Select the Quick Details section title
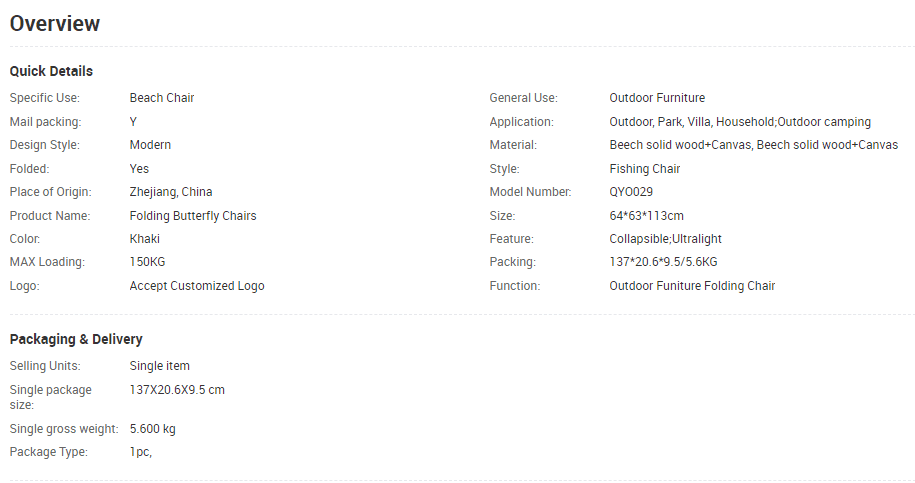Image resolution: width=915 pixels, height=483 pixels. coord(51,71)
